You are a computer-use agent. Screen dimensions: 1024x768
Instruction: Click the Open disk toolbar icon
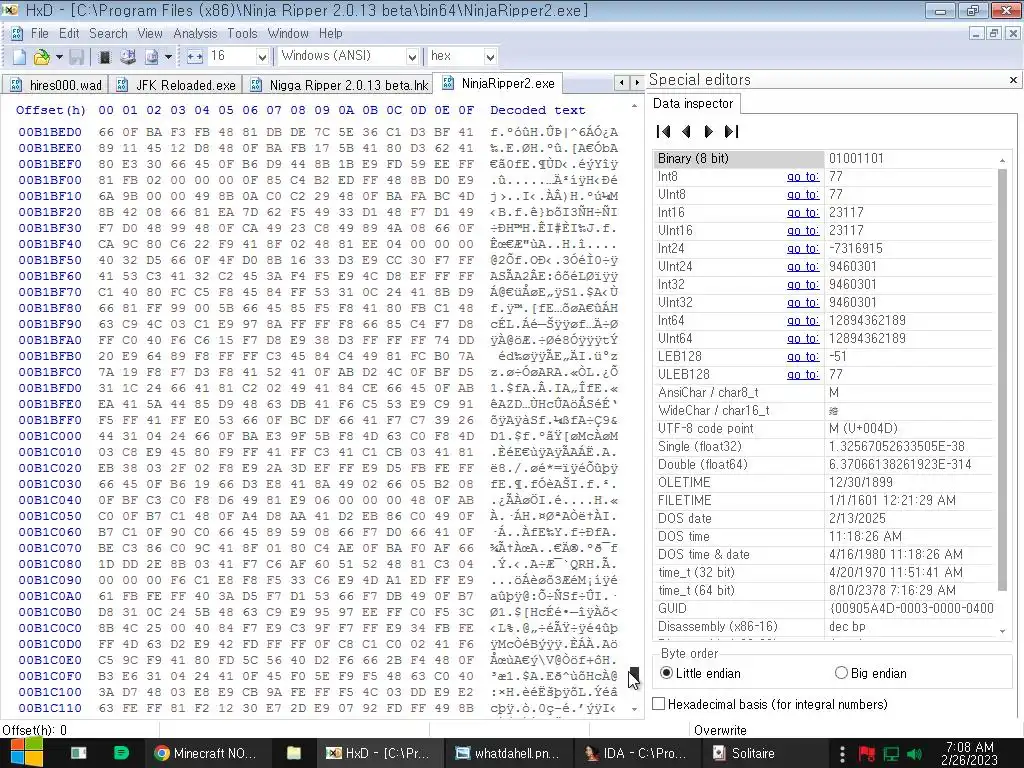coord(128,57)
